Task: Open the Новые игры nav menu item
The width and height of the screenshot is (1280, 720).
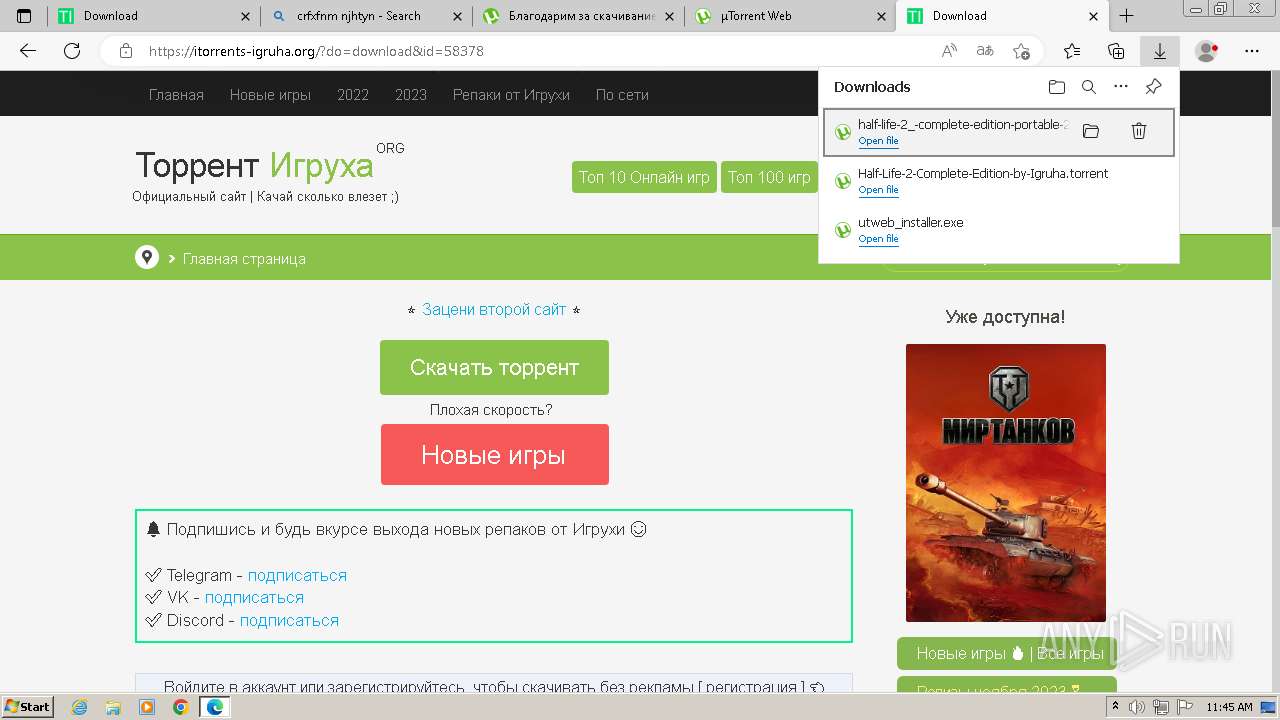Action: (x=270, y=95)
